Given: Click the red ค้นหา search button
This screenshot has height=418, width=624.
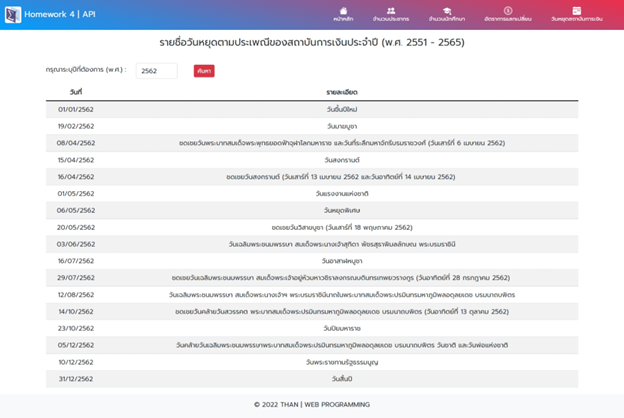Looking at the screenshot, I should pos(204,71).
